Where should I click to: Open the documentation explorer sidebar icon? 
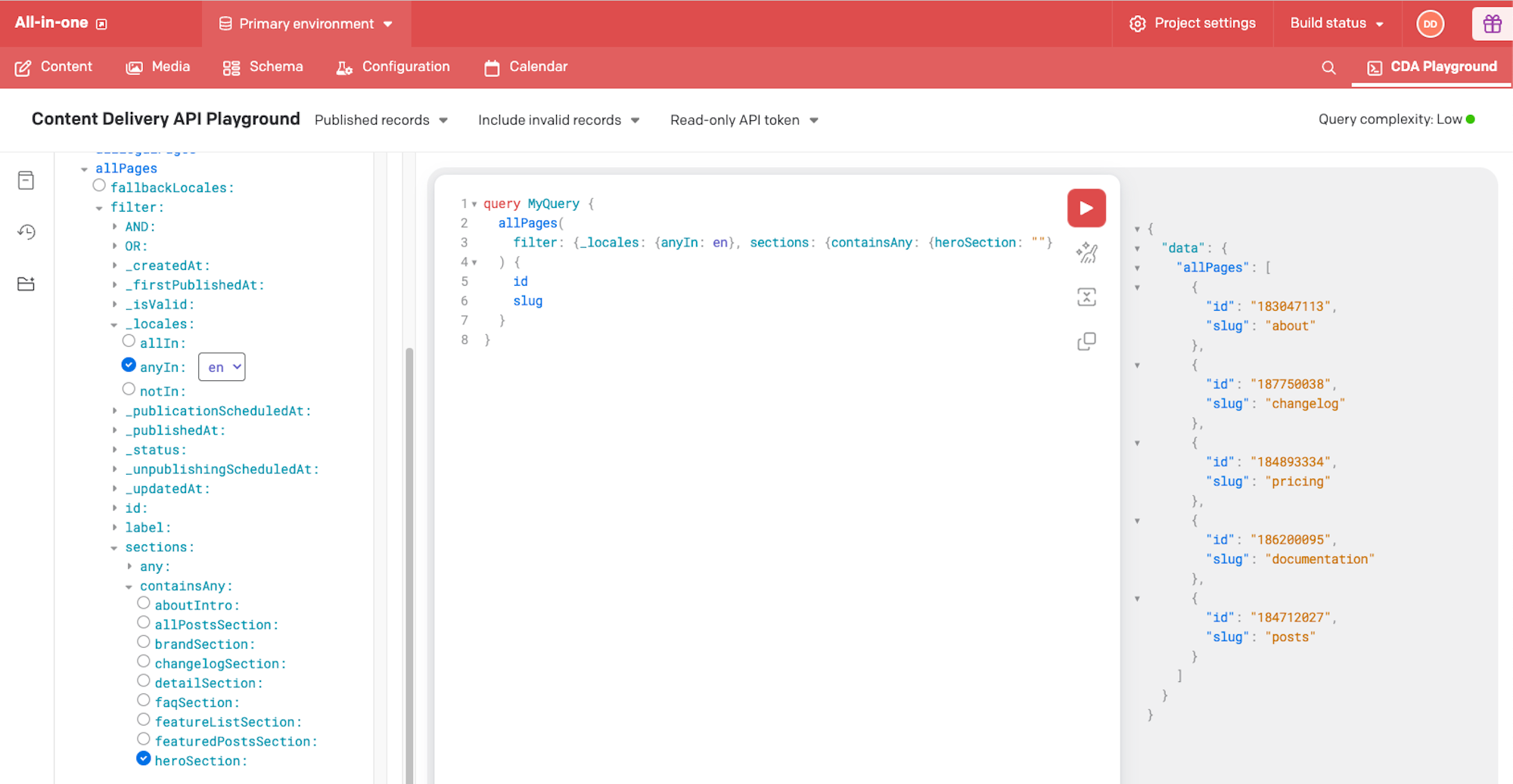pos(26,180)
